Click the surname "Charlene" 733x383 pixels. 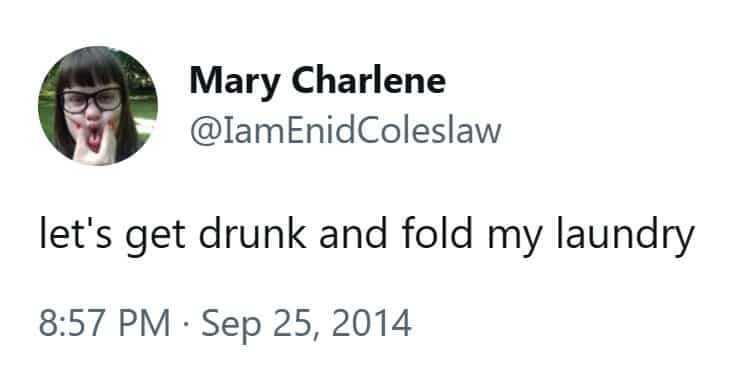tap(369, 80)
